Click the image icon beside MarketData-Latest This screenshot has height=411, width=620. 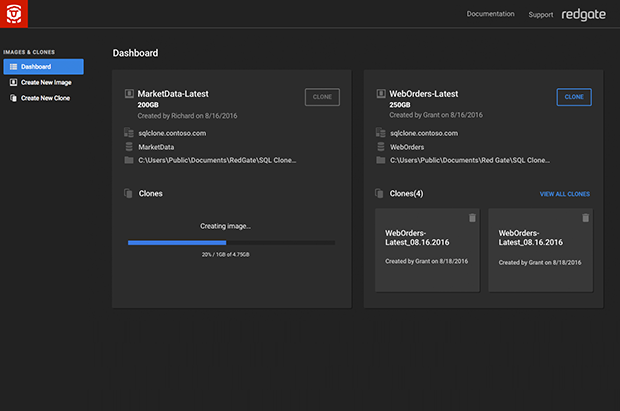coord(129,93)
